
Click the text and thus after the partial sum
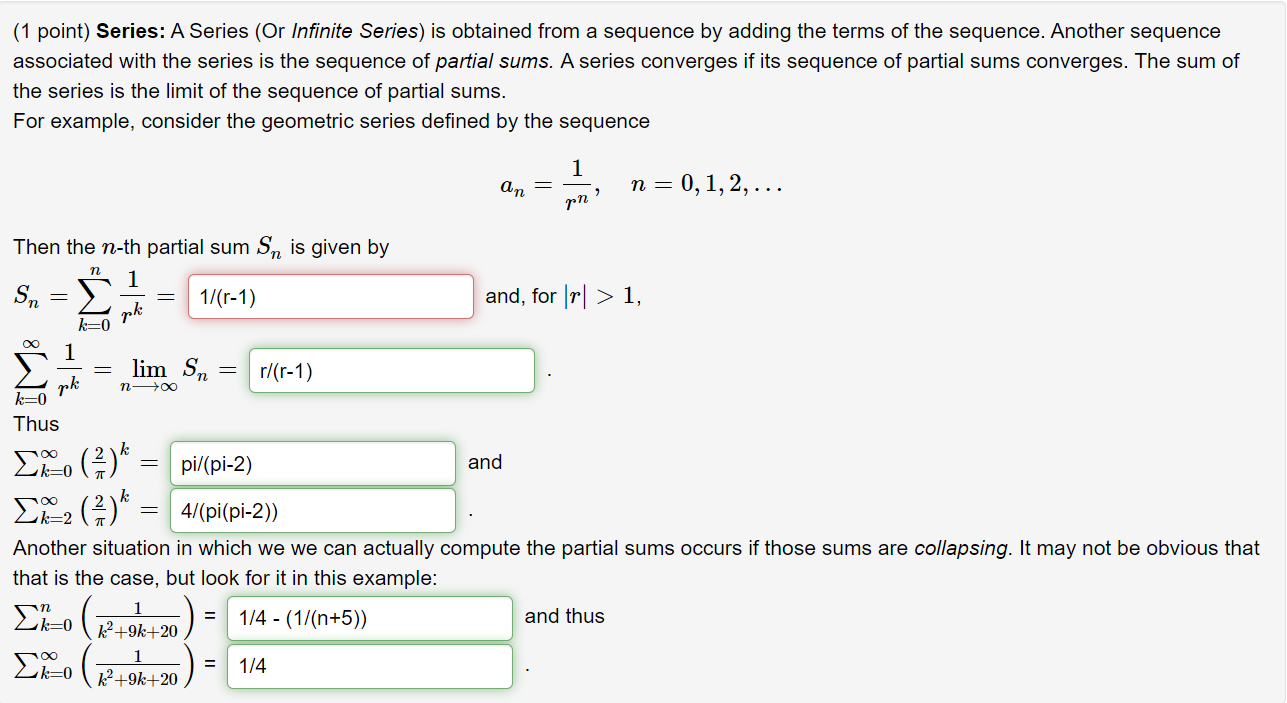pos(564,616)
